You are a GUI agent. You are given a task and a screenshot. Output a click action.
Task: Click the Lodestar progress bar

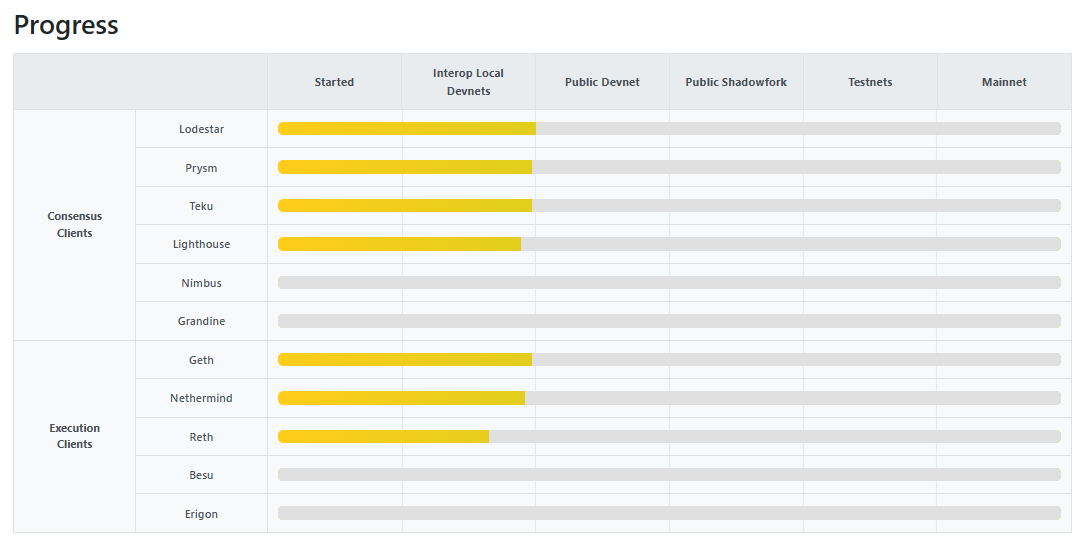pos(668,129)
